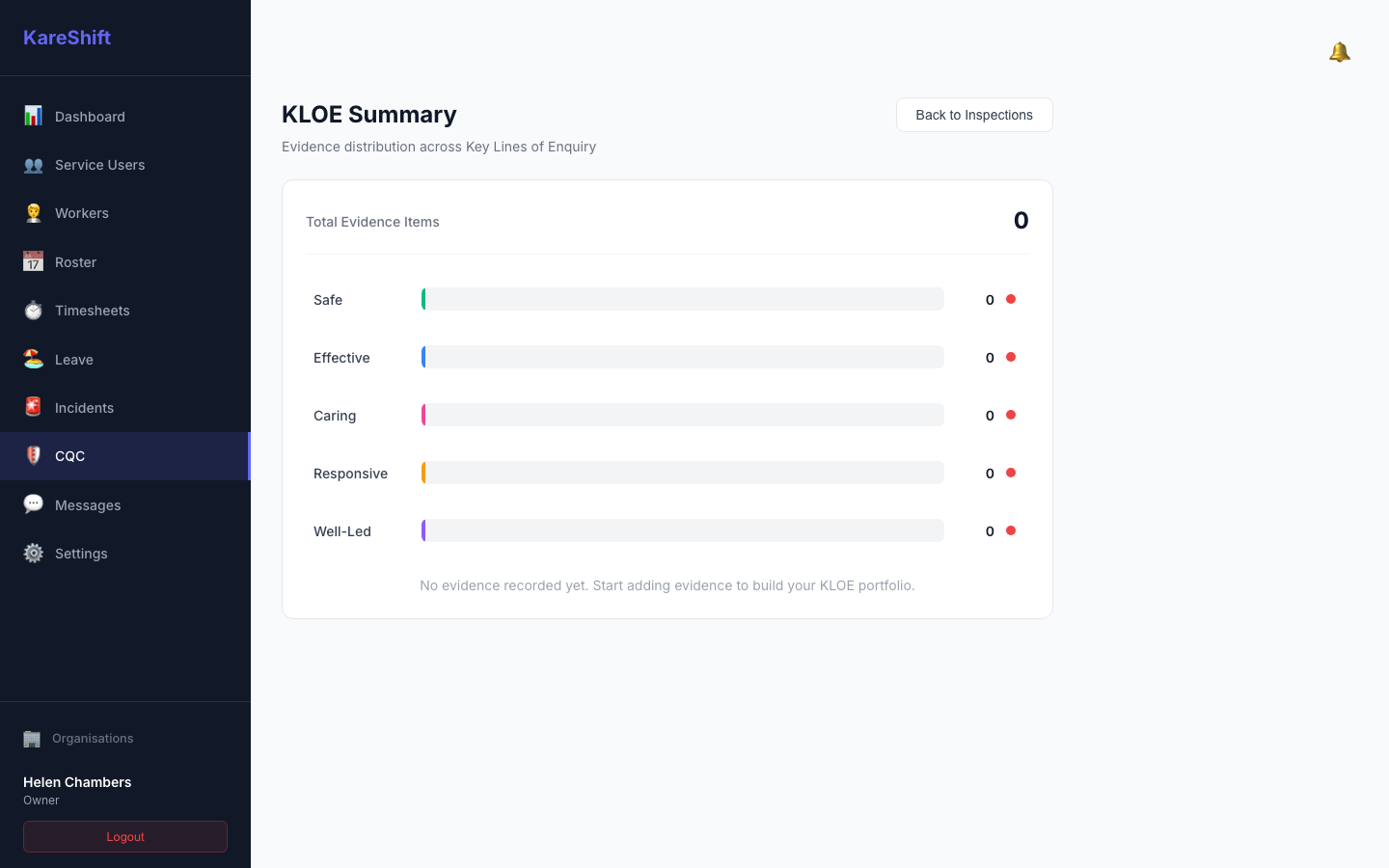The width and height of the screenshot is (1389, 868).
Task: Open the Messages speech bubble icon
Action: coord(33,504)
